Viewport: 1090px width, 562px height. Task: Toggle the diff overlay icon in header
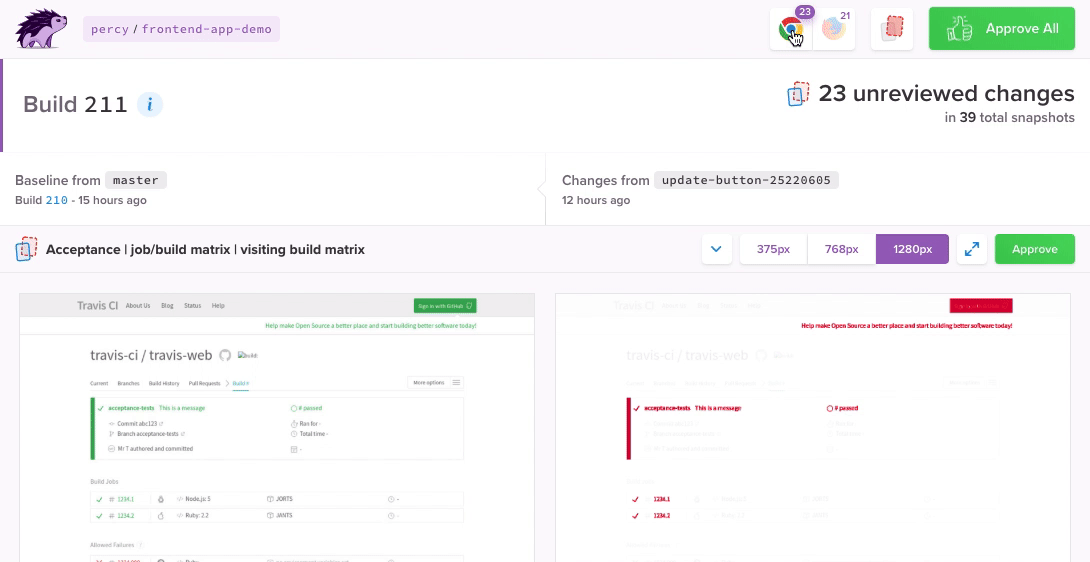892,29
